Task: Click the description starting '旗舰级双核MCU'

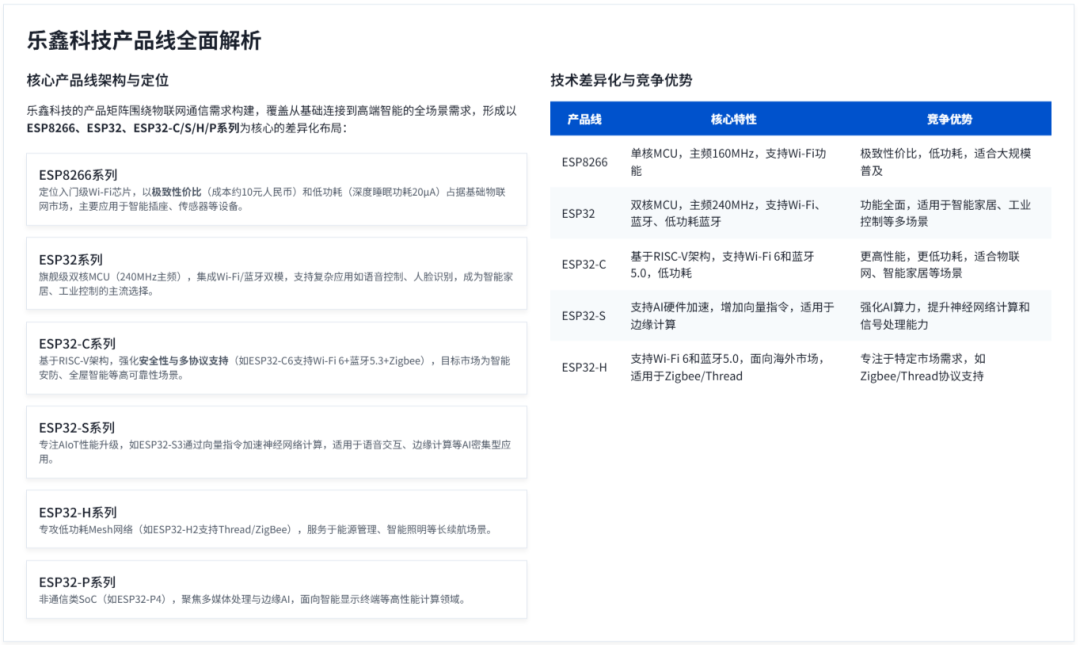Action: [276, 284]
